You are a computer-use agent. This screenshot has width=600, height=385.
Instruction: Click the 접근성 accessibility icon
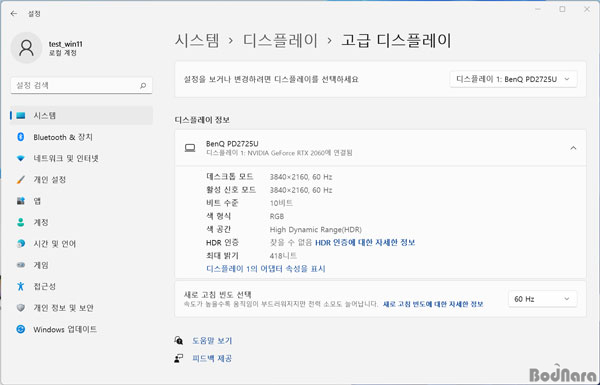[x=21, y=286]
